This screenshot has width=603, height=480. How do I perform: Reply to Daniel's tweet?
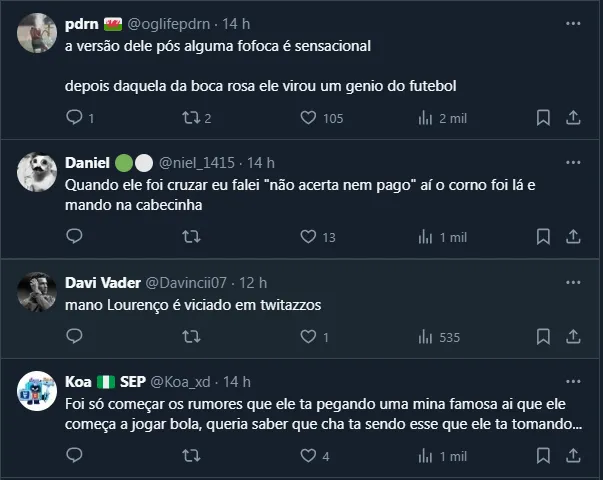pyautogui.click(x=74, y=237)
